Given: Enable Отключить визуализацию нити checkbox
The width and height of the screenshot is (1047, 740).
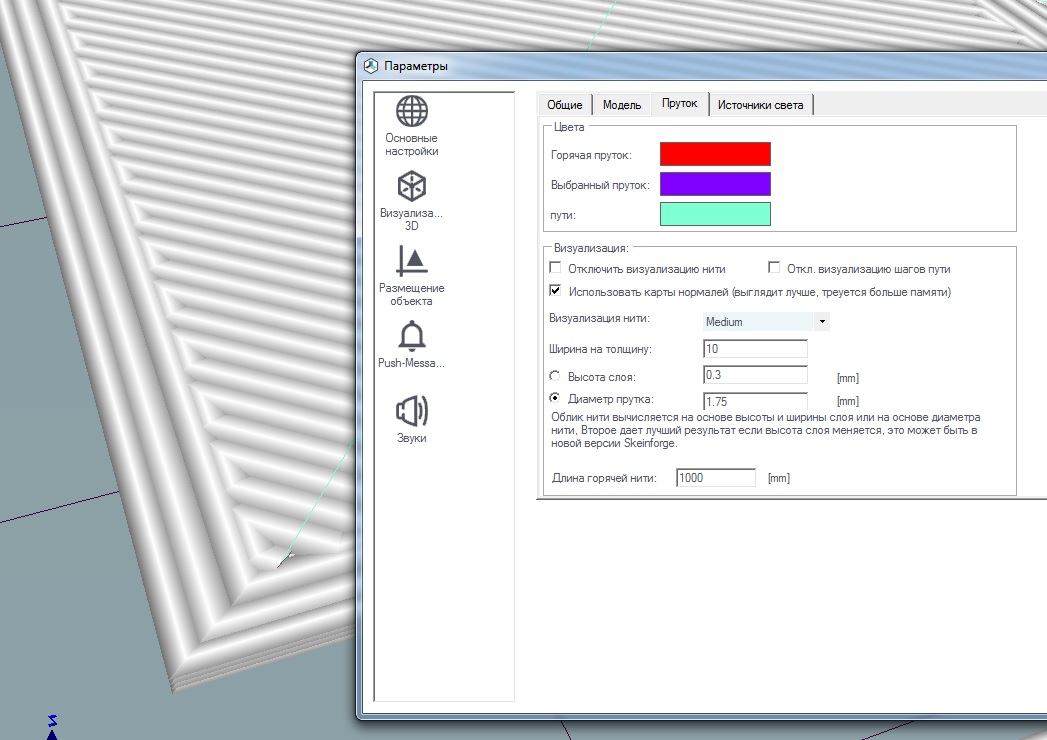Looking at the screenshot, I should (555, 268).
